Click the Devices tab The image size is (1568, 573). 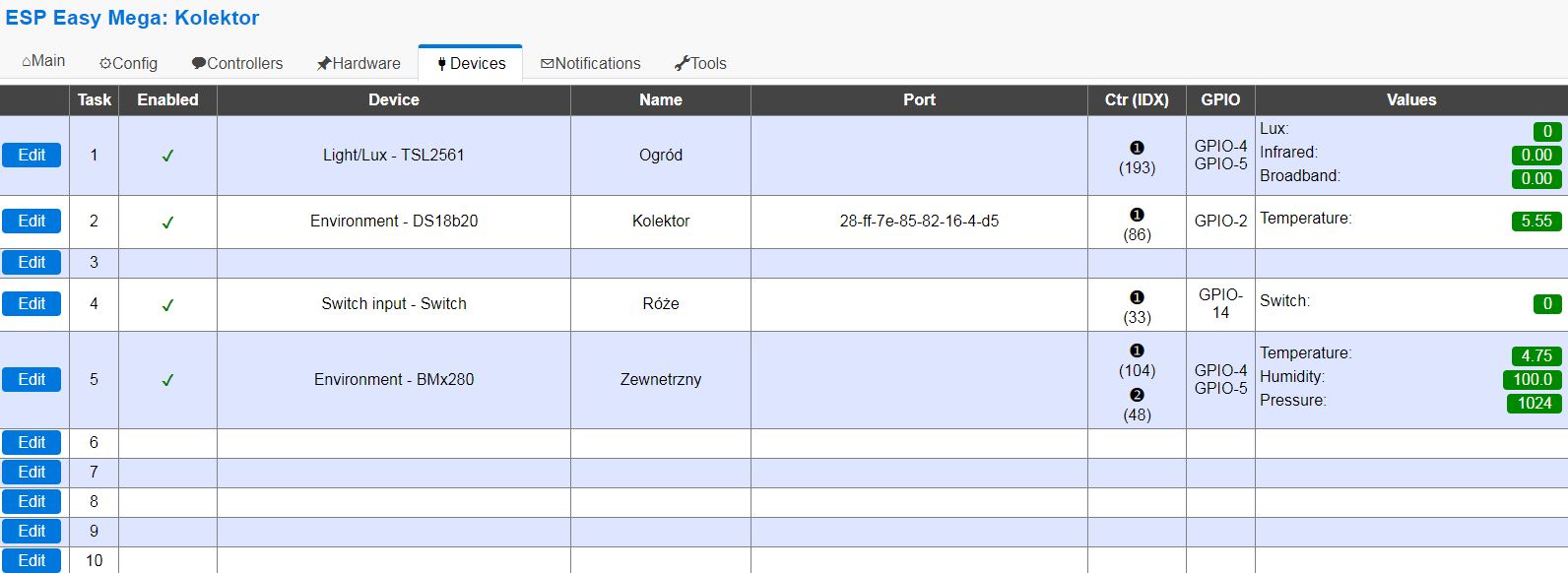click(x=471, y=63)
